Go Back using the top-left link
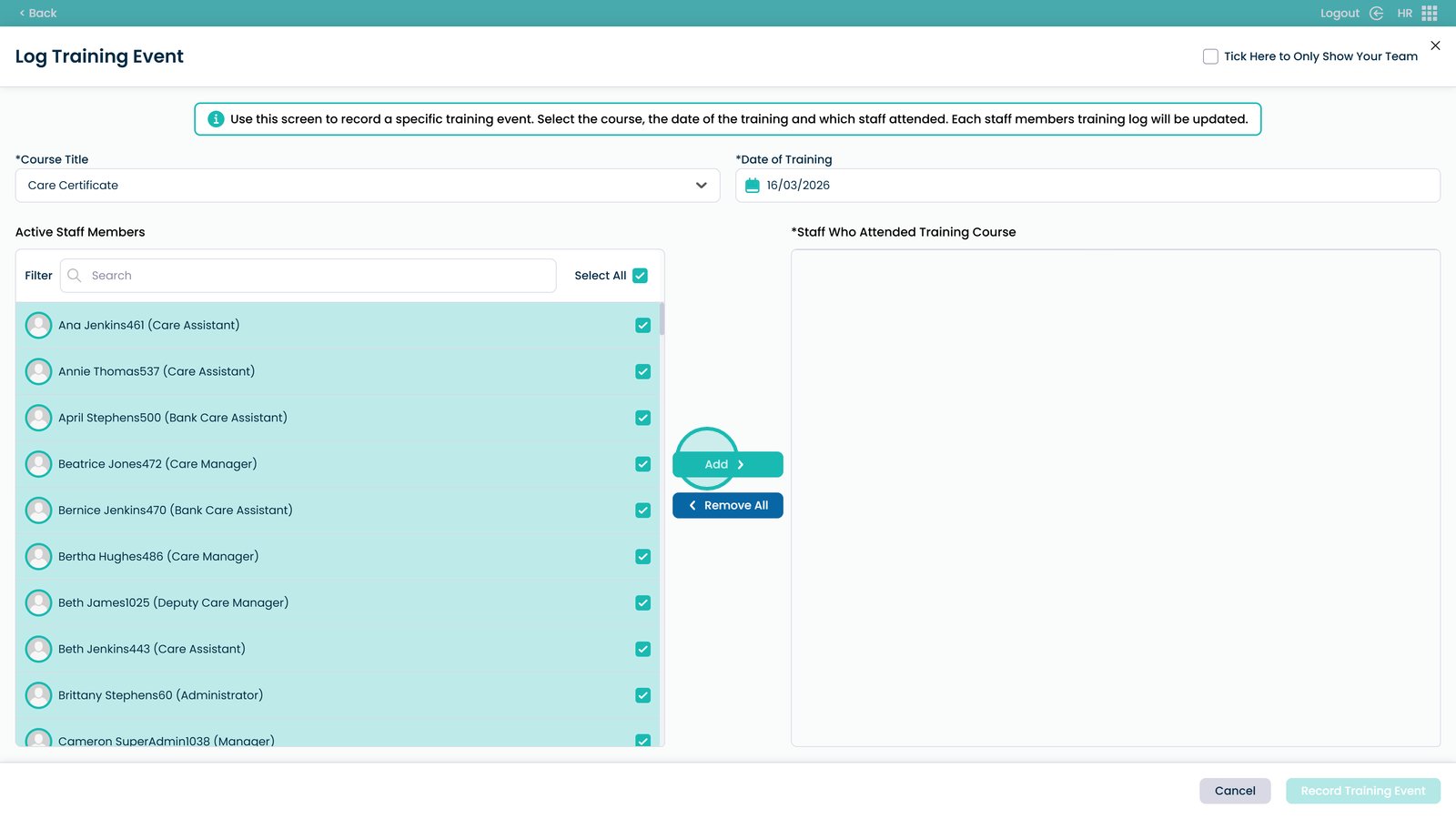 click(38, 13)
